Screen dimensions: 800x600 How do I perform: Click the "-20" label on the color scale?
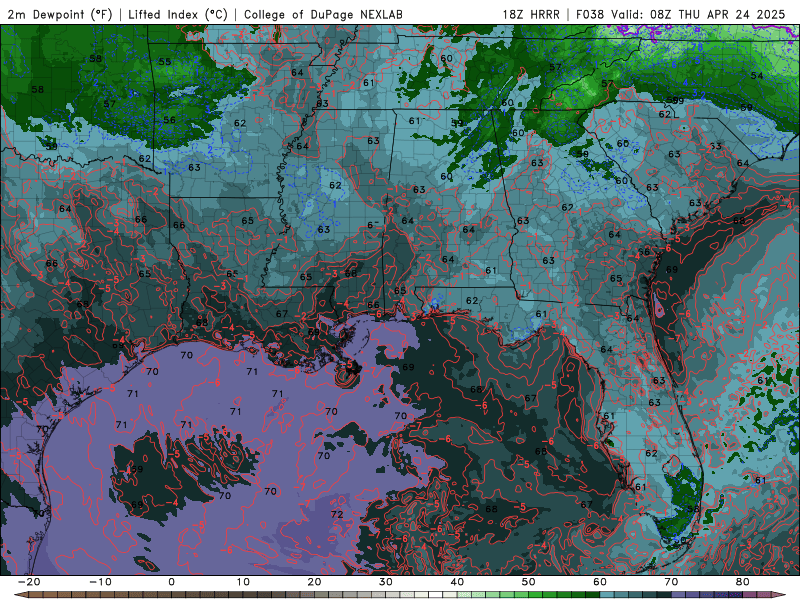coord(29,582)
